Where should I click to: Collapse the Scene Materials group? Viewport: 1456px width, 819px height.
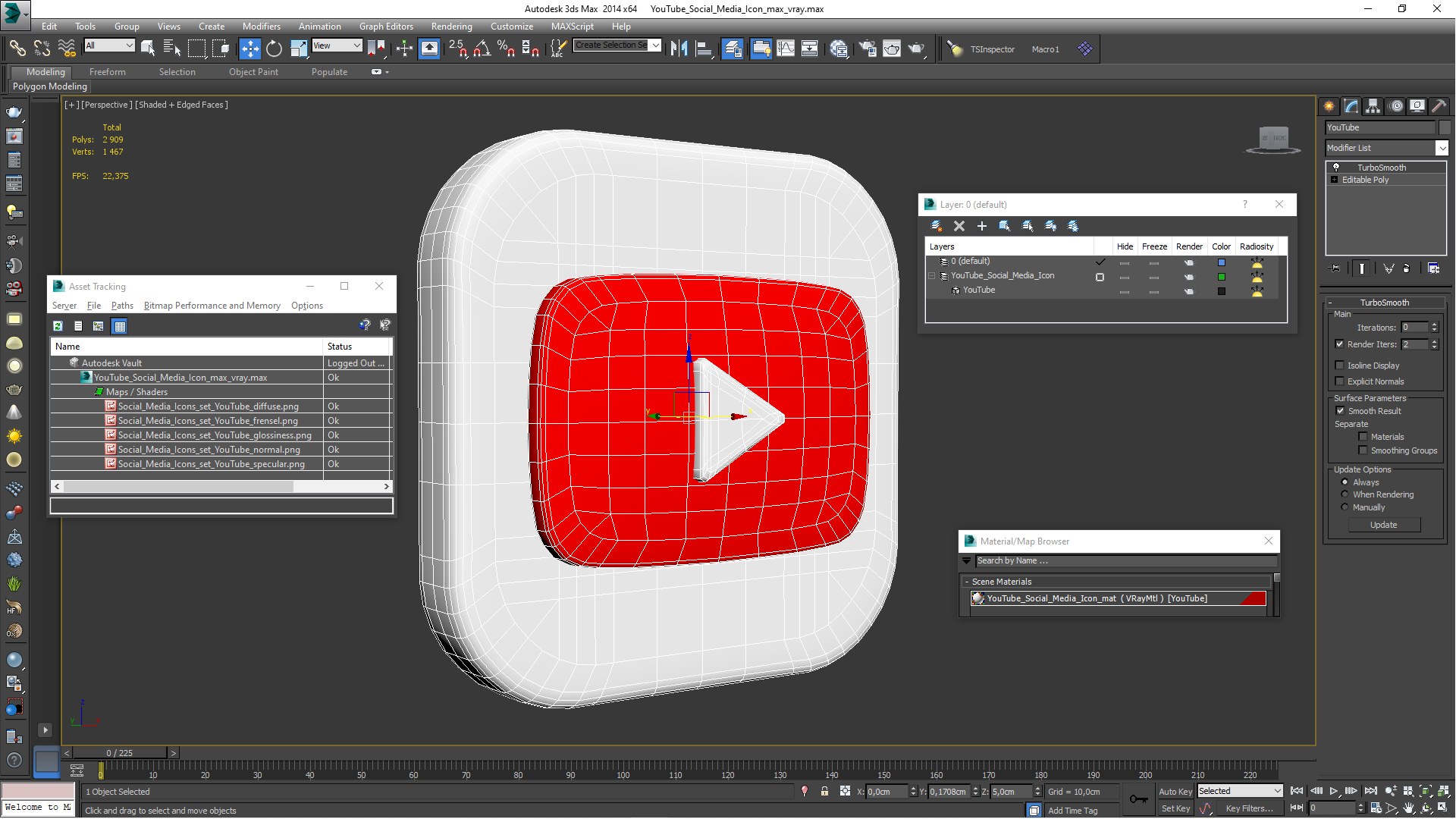click(966, 582)
